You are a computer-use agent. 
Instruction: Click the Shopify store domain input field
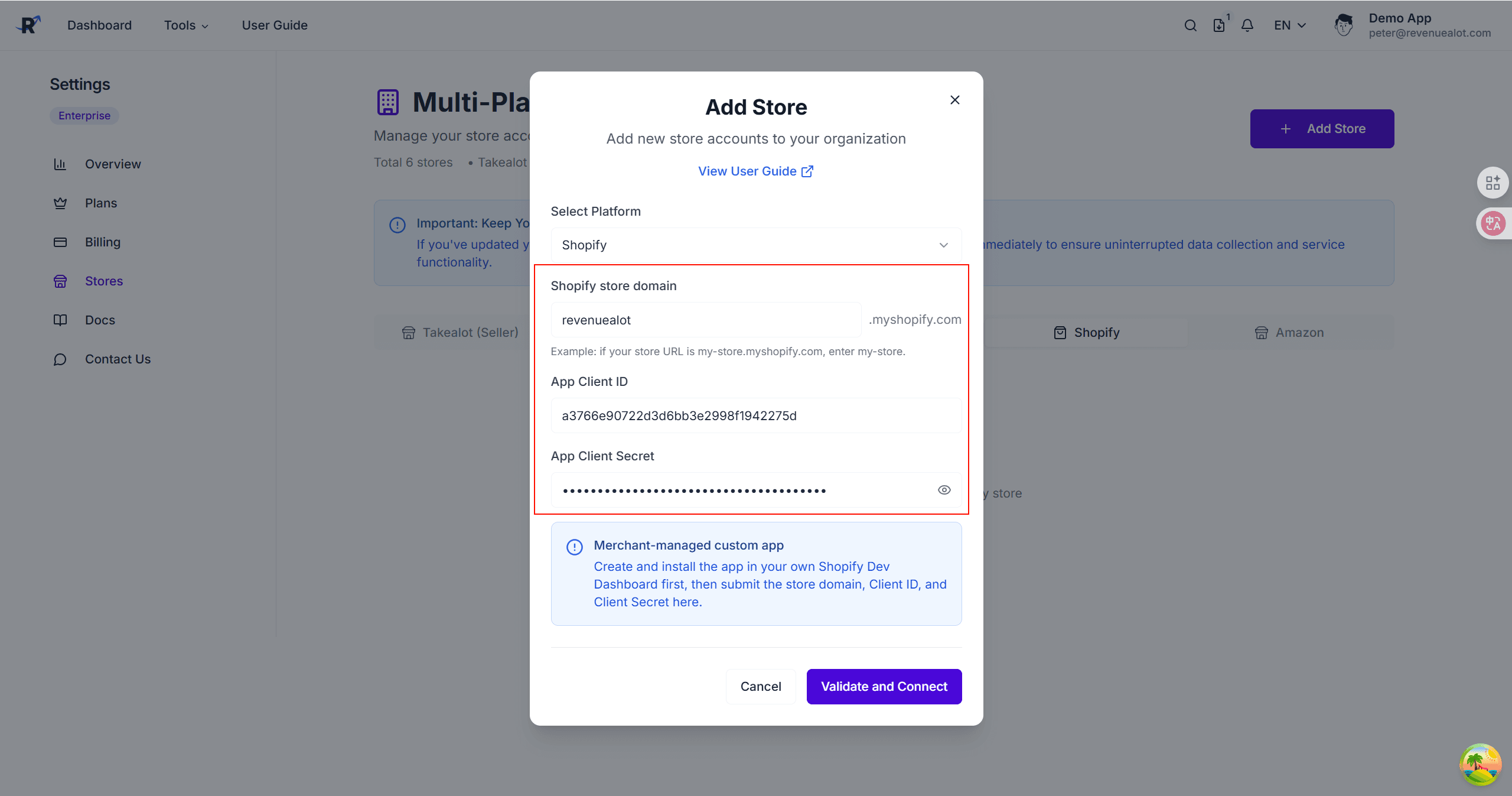(706, 320)
